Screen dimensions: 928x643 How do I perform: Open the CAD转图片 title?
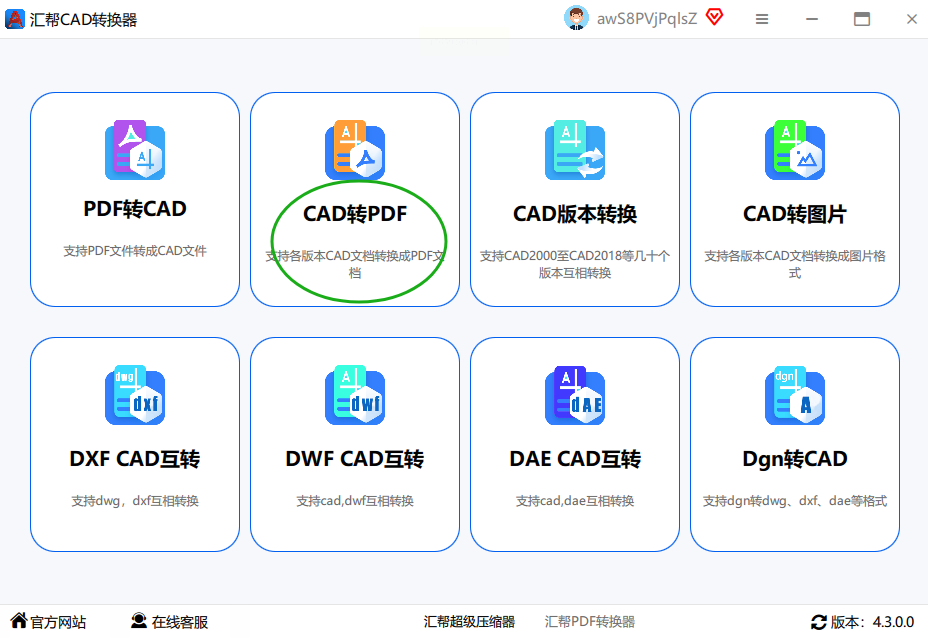795,214
